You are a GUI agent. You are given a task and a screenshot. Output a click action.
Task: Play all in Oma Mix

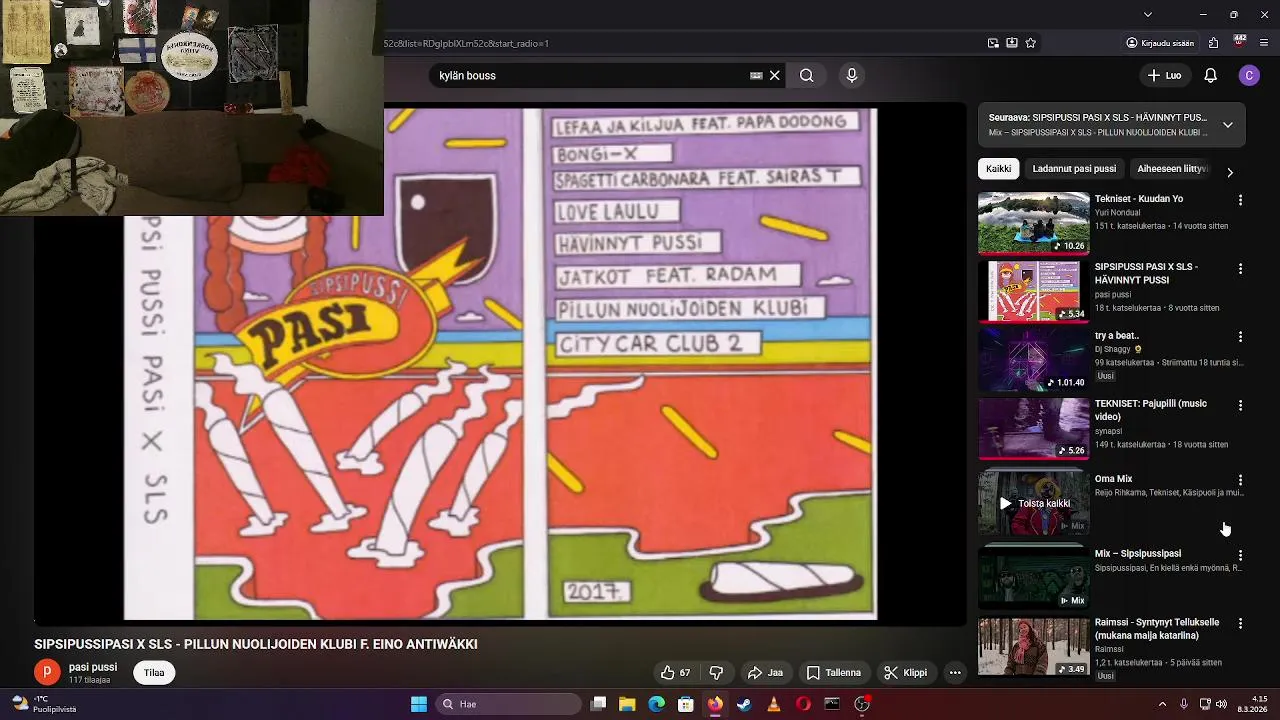pyautogui.click(x=1033, y=503)
